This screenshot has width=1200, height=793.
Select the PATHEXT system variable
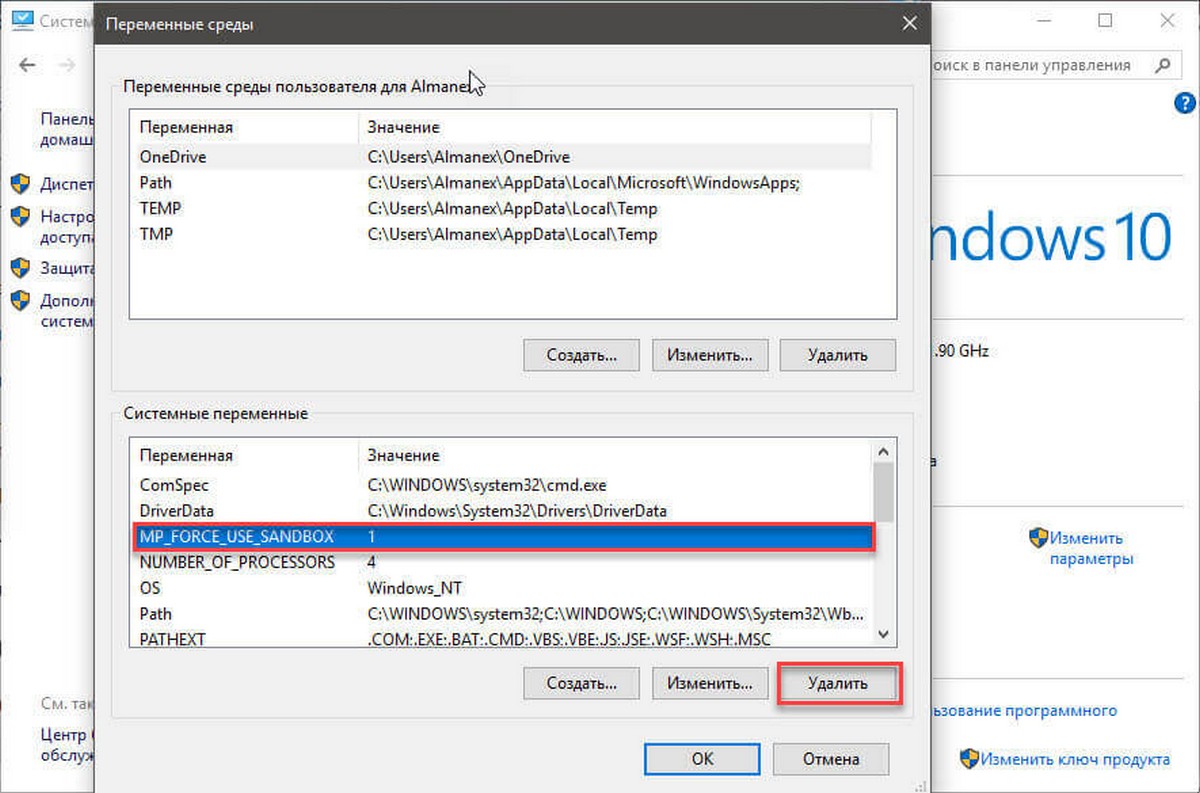click(501, 638)
